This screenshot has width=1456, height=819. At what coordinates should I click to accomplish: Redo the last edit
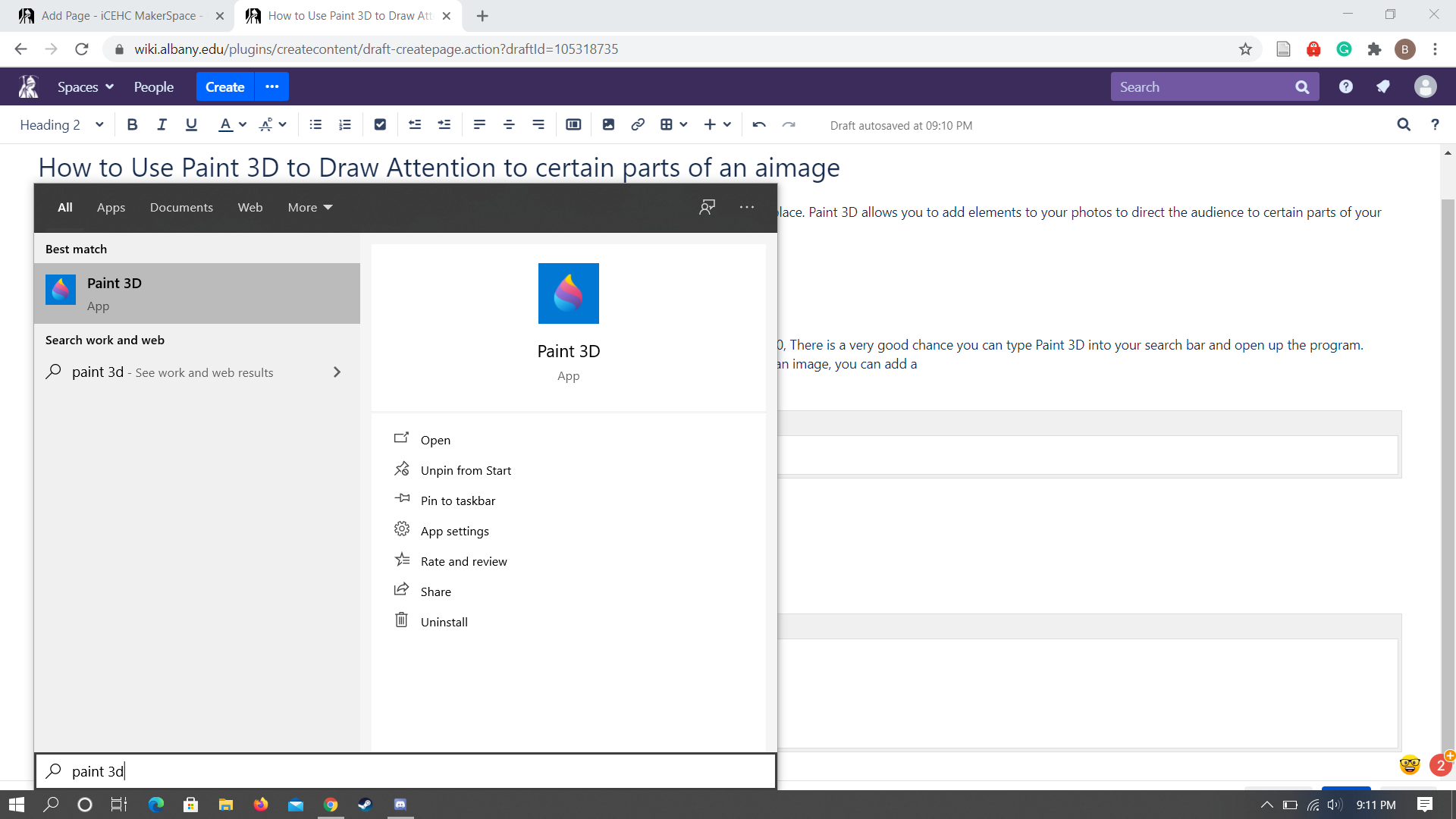[789, 125]
